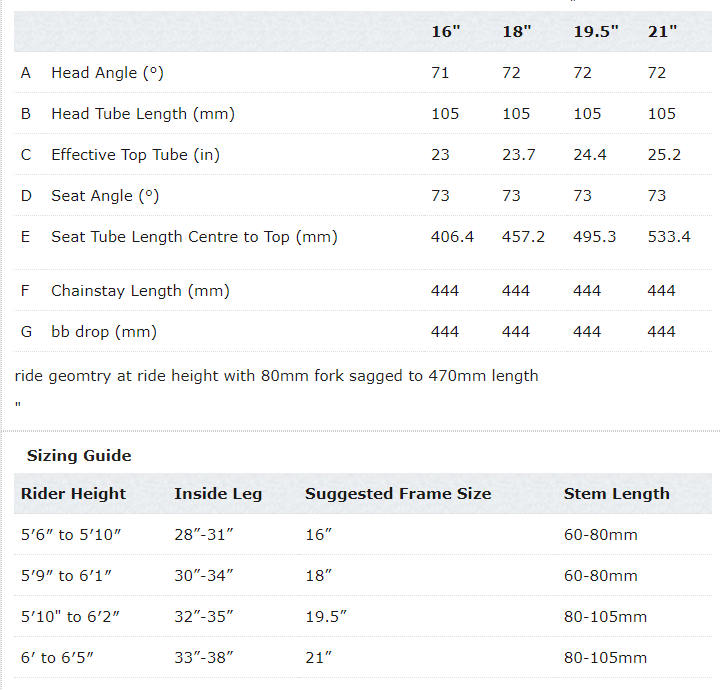721x690 pixels.
Task: Click the Chainstay Length row label
Action: [140, 291]
